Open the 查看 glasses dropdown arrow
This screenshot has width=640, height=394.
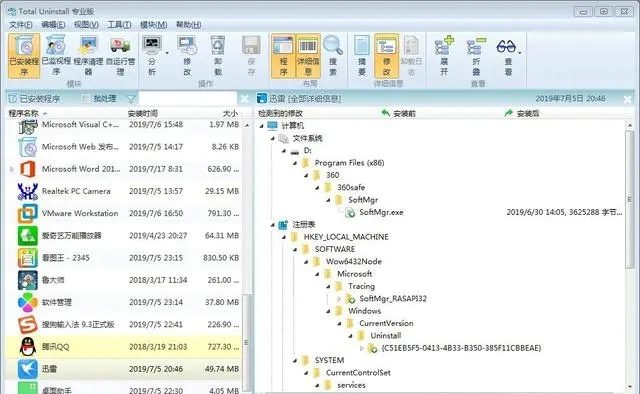[x=520, y=53]
